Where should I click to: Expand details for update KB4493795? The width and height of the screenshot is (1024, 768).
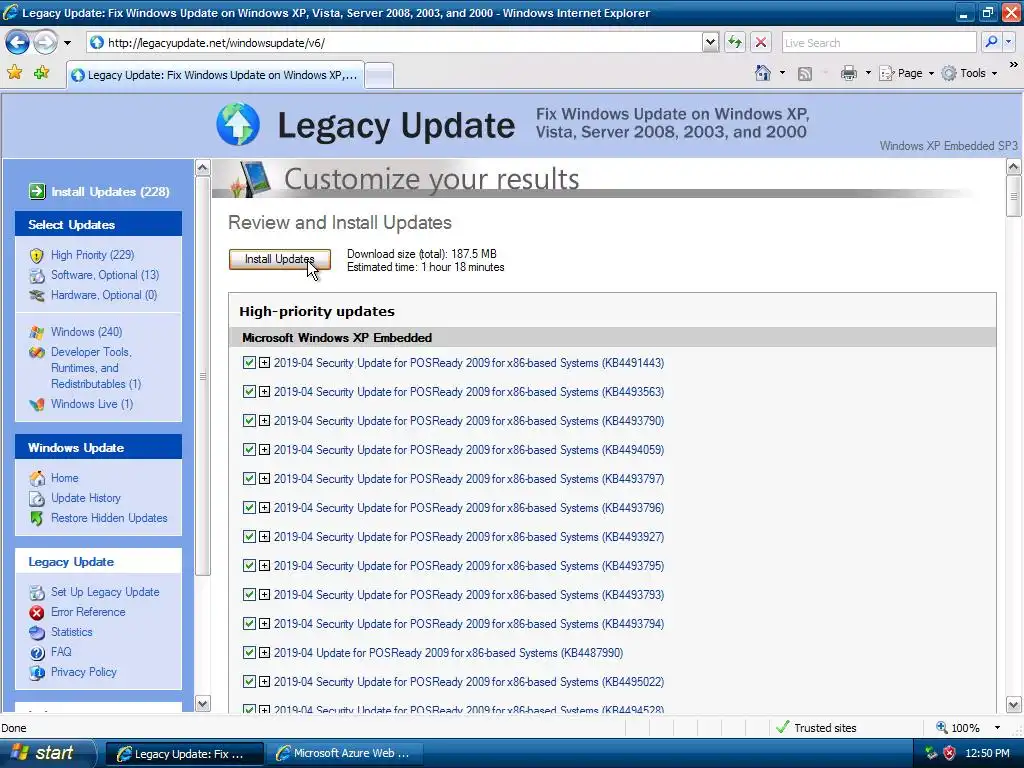[x=264, y=566]
